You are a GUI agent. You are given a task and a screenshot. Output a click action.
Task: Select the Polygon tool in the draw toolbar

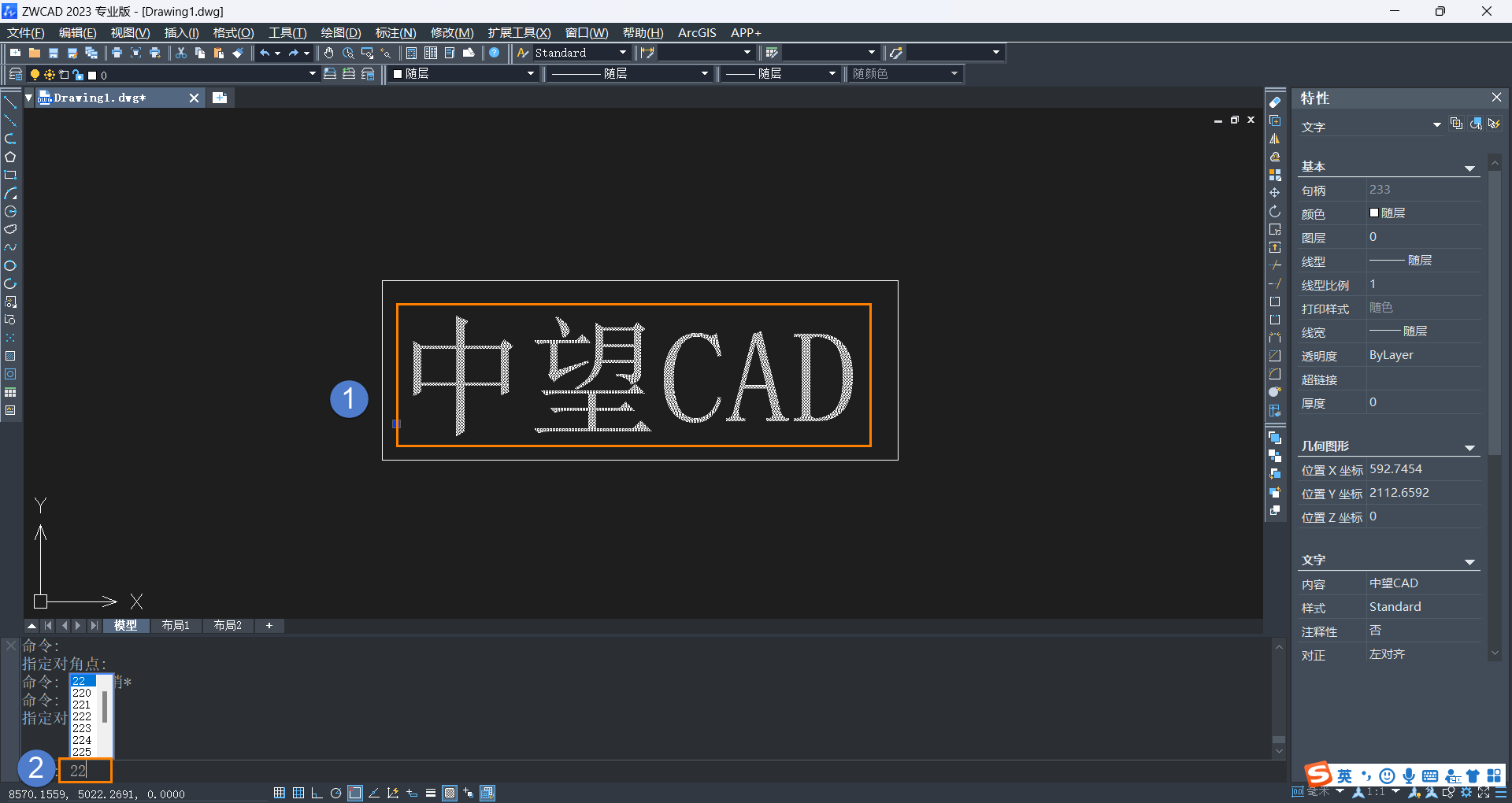coord(10,157)
